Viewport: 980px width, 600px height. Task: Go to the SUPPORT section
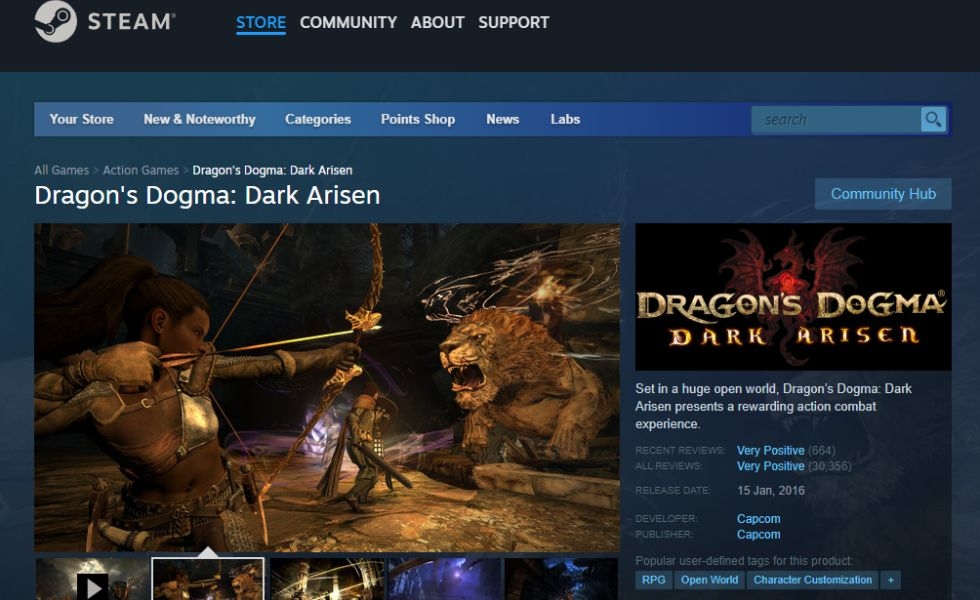pos(513,22)
